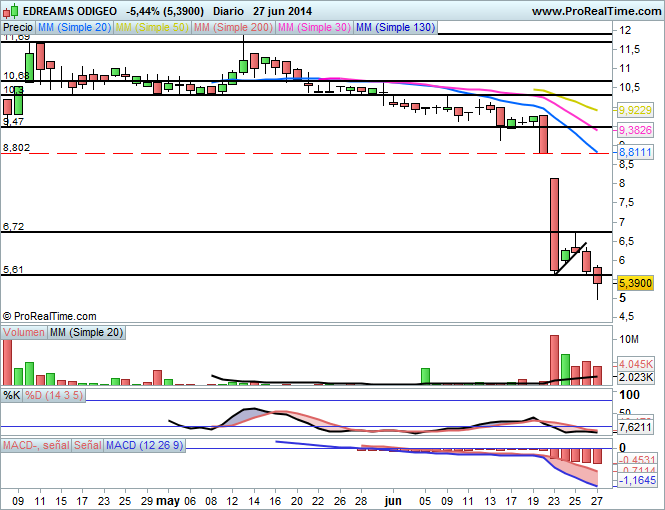Viewport: 665px width, 510px height.
Task: Open the MM (Simple 20) price label
Action: click(74, 28)
